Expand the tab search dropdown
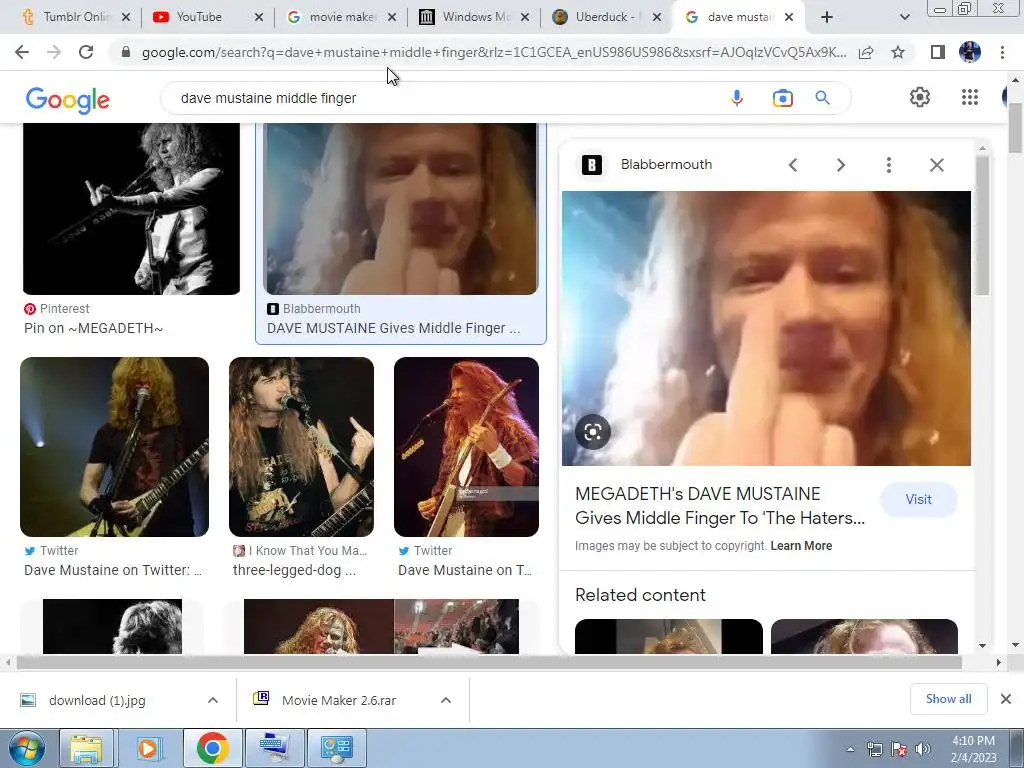The width and height of the screenshot is (1024, 768). pyautogui.click(x=904, y=17)
